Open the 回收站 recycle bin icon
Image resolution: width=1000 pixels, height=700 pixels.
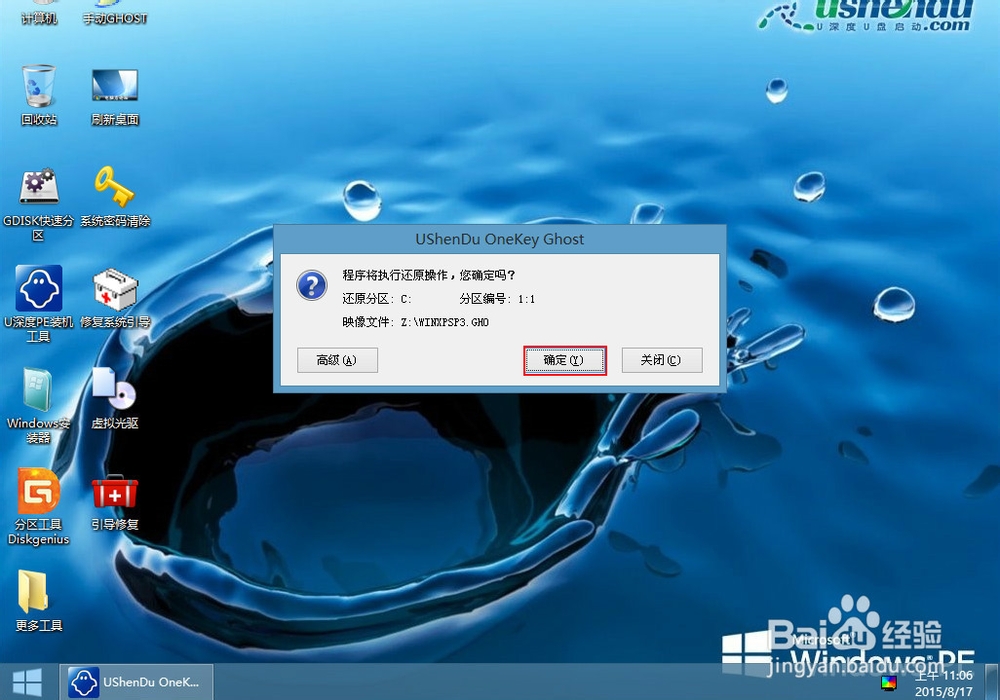pyautogui.click(x=38, y=94)
